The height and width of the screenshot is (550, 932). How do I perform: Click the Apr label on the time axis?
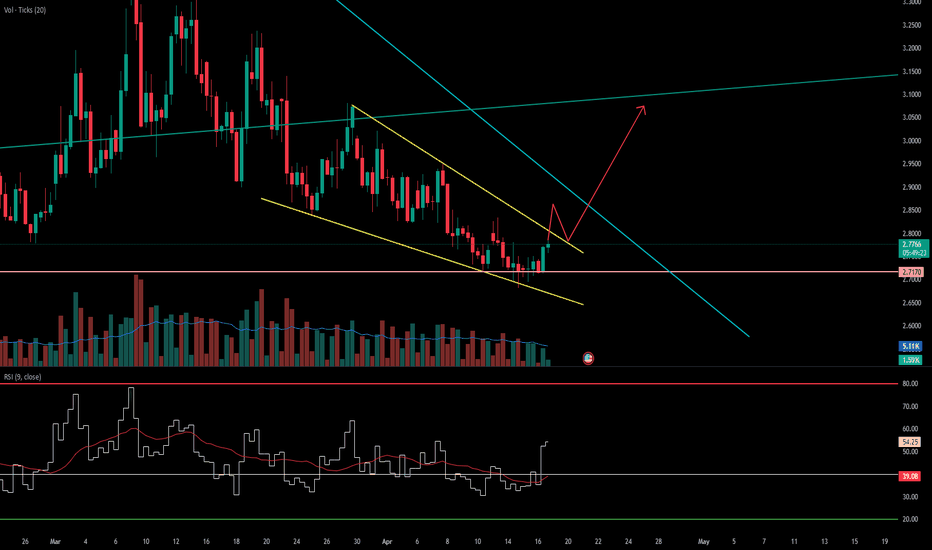pos(387,542)
